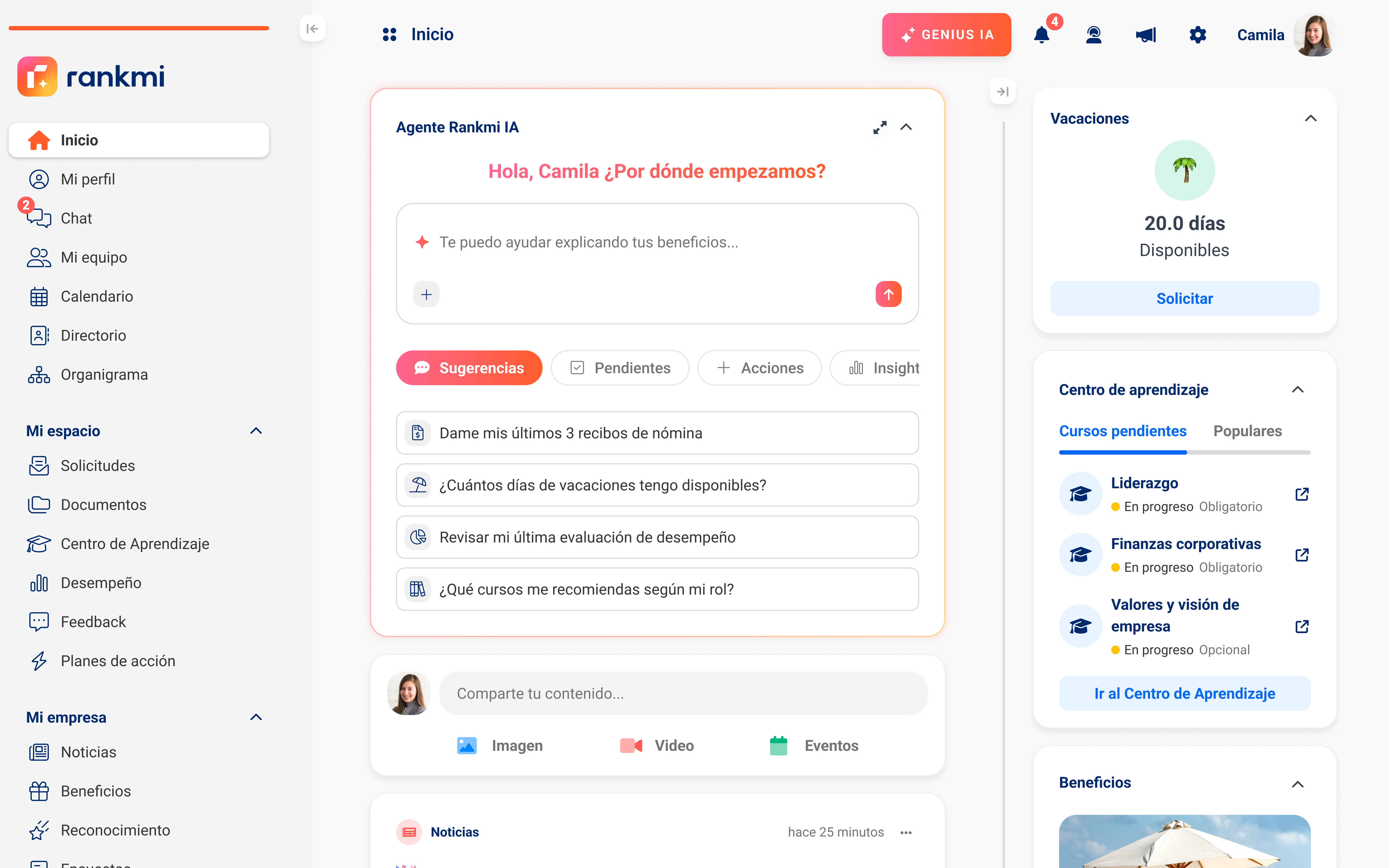
Task: Click the Comparte tu contenido input field
Action: pyautogui.click(x=683, y=694)
